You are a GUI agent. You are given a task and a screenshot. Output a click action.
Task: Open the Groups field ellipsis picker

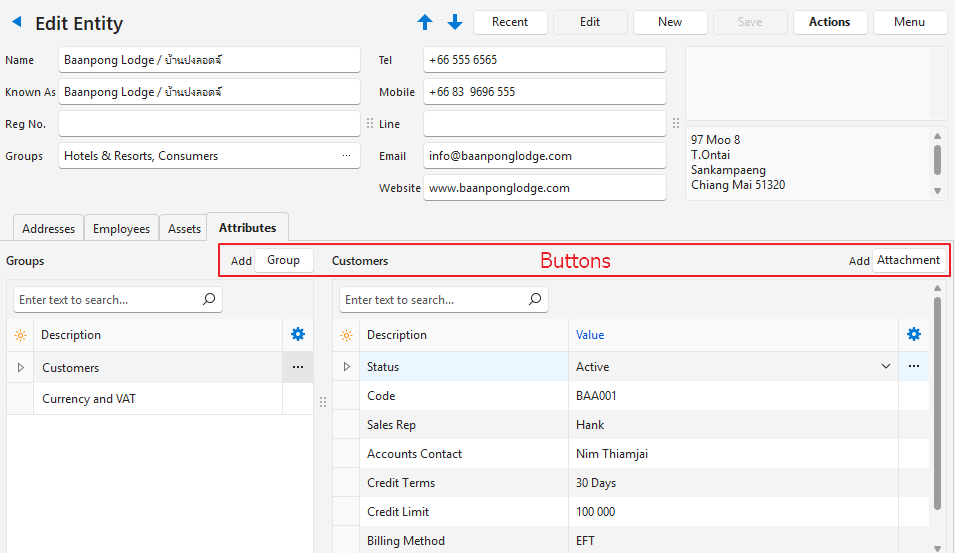click(x=346, y=156)
